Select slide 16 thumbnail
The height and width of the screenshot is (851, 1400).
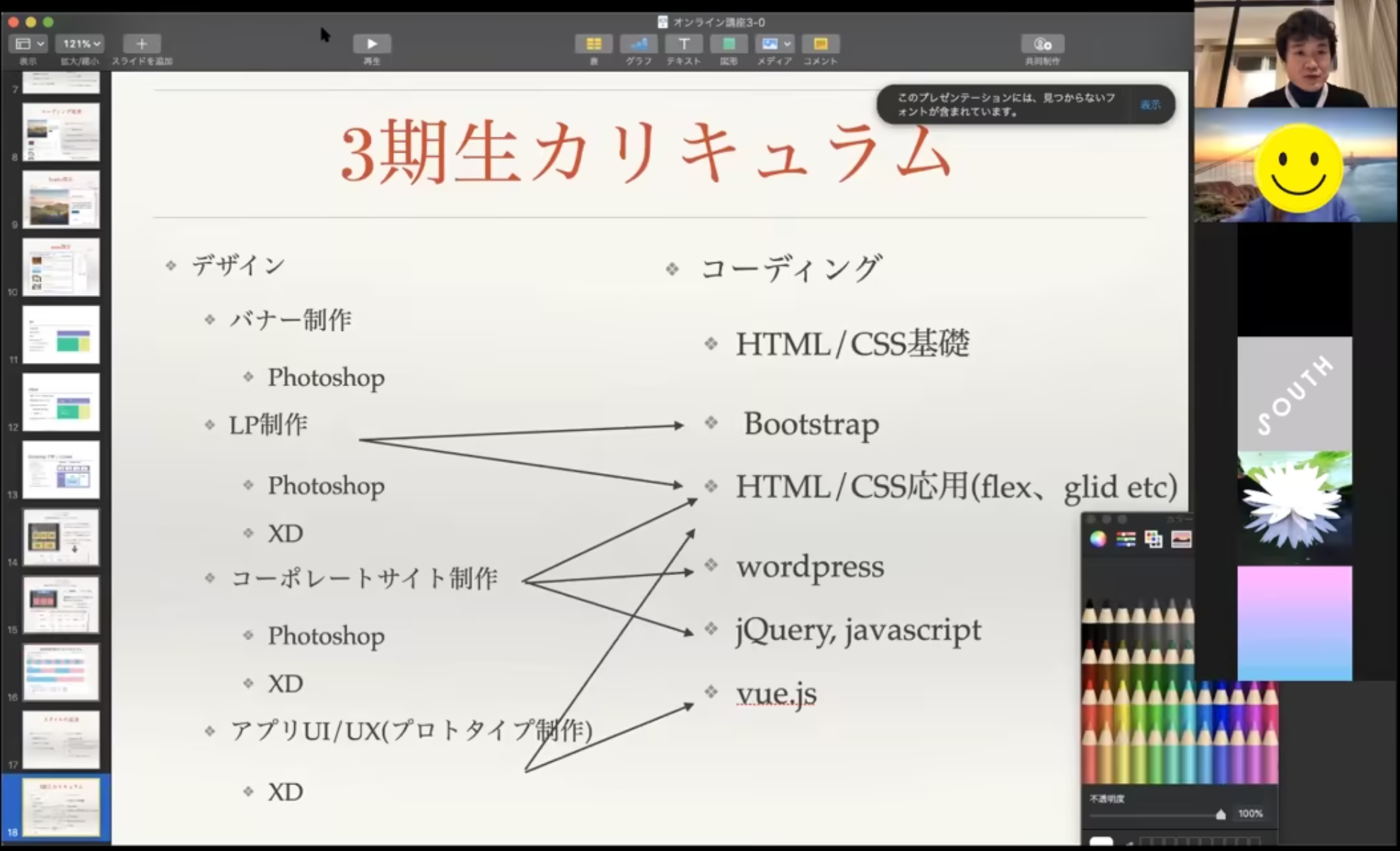point(61,672)
